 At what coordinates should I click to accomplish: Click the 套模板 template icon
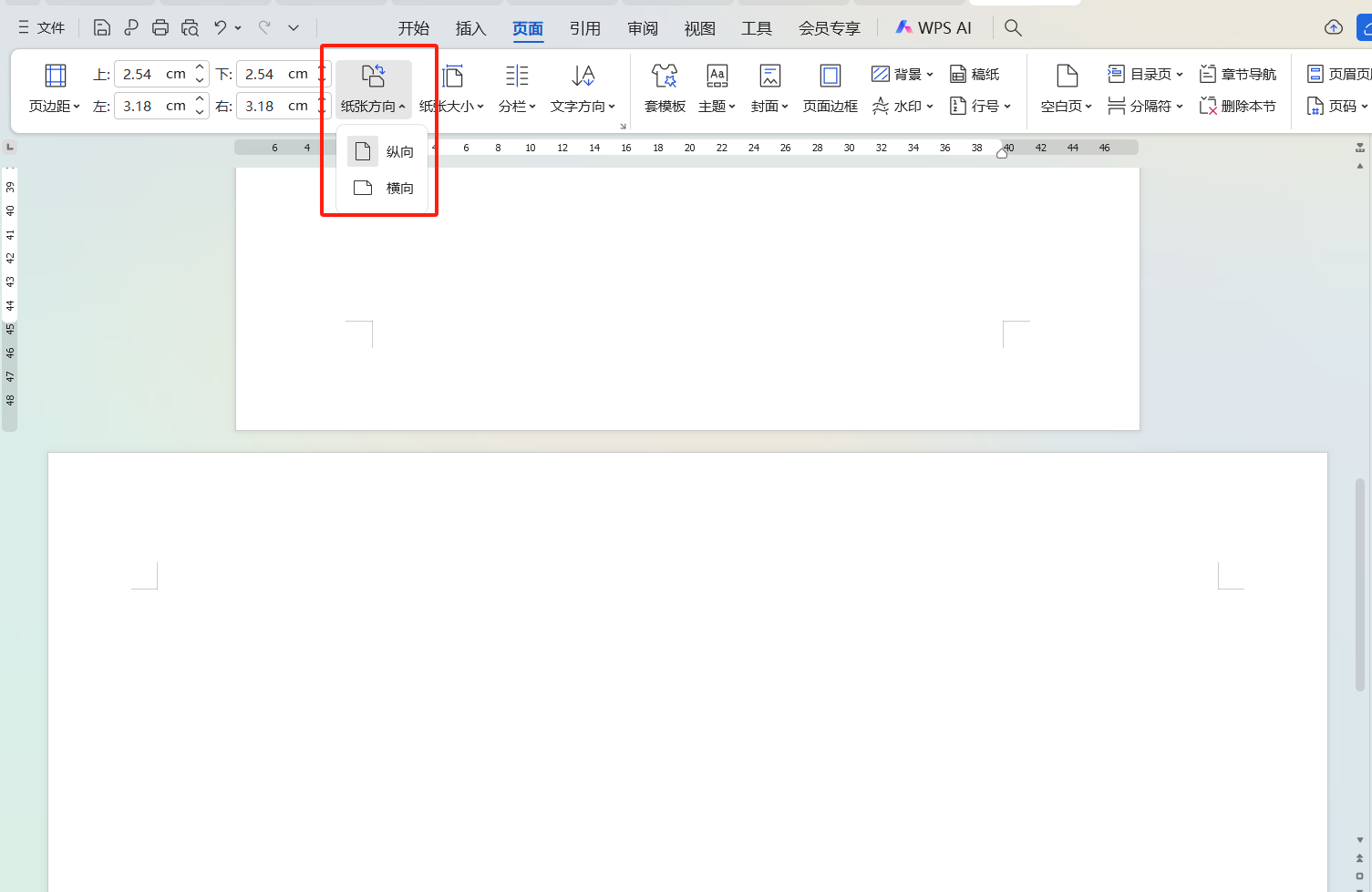(x=665, y=88)
